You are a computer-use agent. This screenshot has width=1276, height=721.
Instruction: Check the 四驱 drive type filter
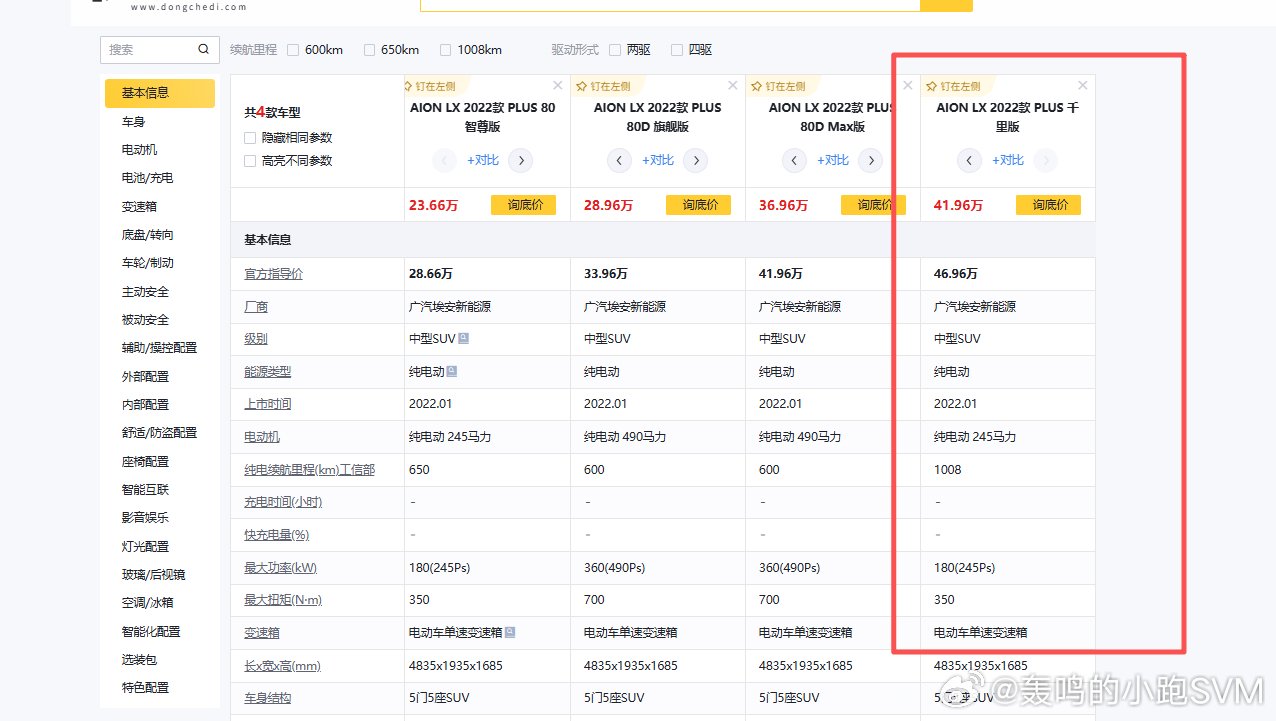[x=677, y=50]
